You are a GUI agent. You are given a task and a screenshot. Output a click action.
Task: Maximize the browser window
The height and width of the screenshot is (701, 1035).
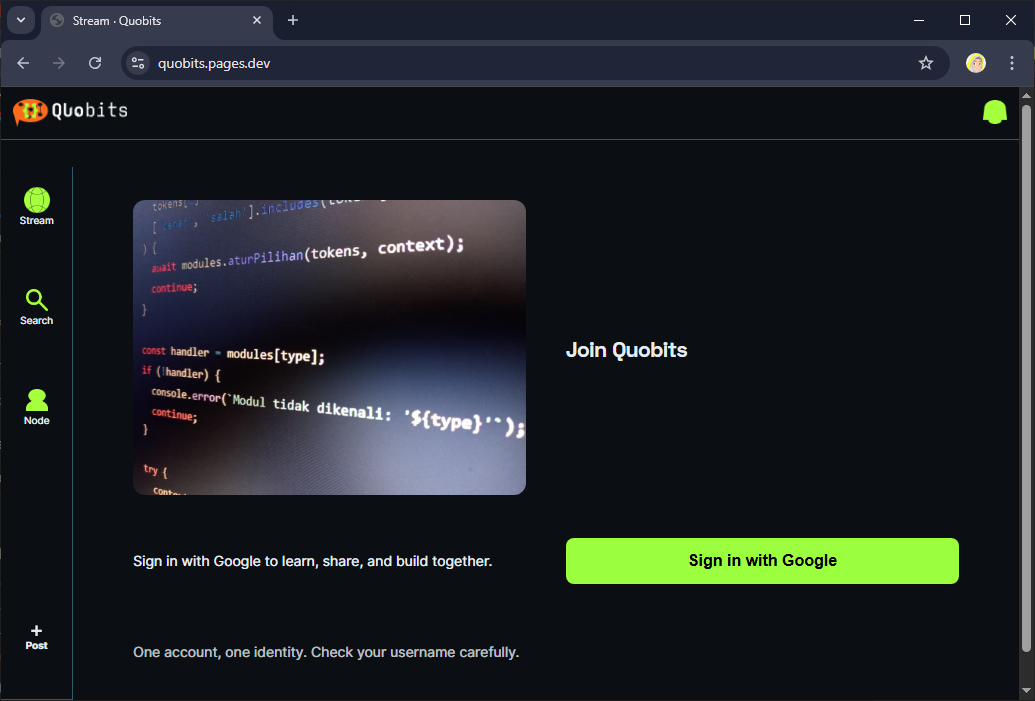(x=964, y=20)
